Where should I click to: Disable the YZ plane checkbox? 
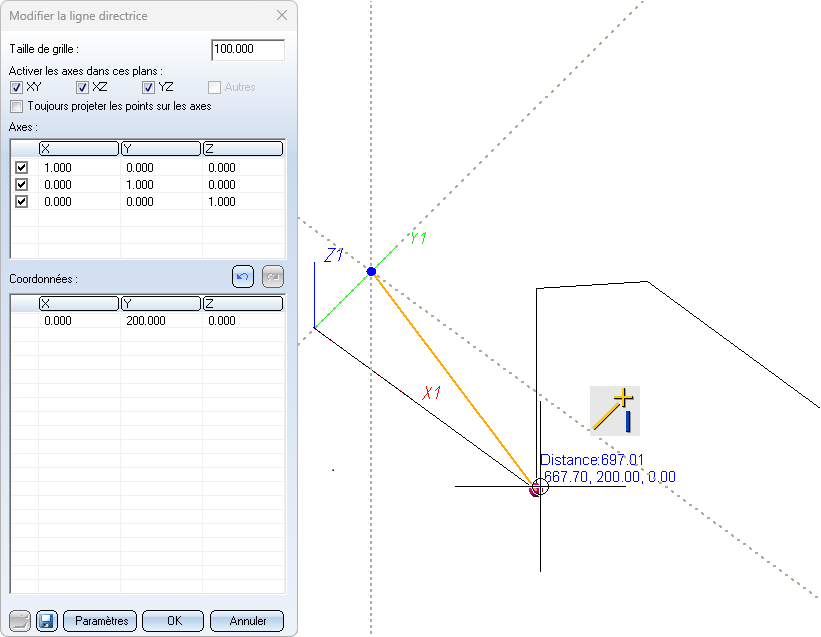click(149, 88)
